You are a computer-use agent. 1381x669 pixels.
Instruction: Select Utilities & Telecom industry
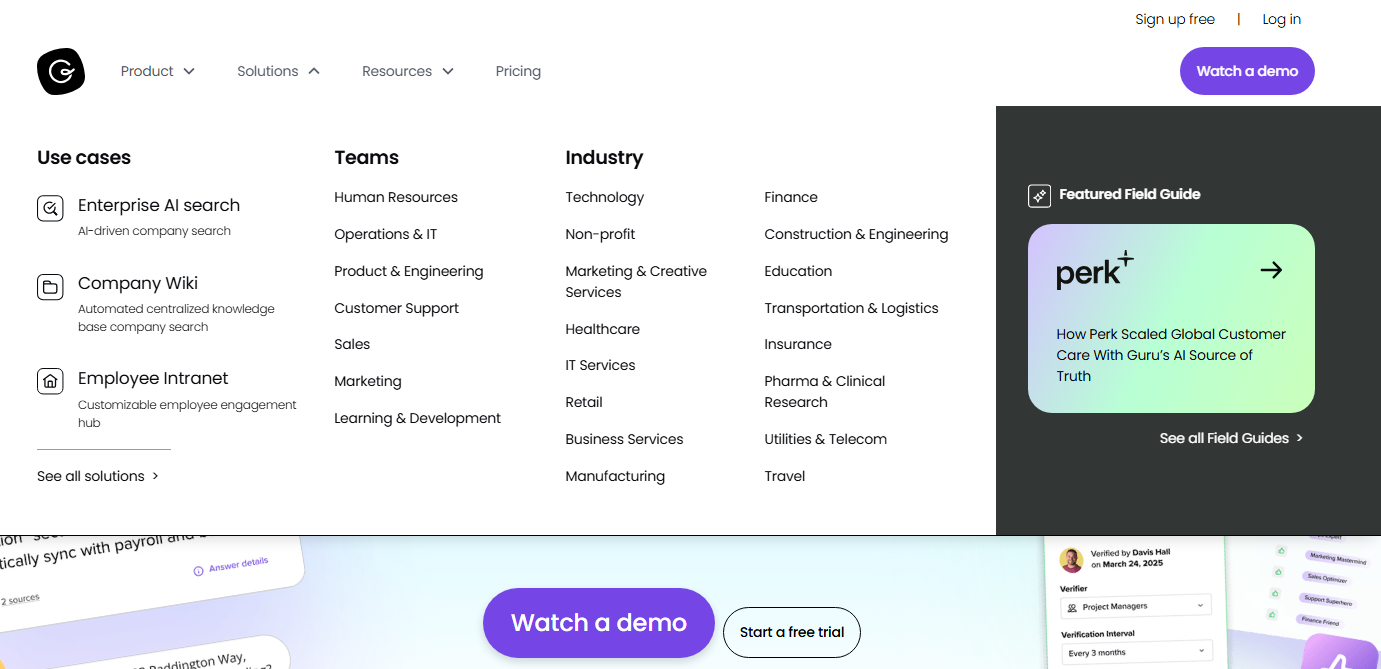pyautogui.click(x=825, y=439)
